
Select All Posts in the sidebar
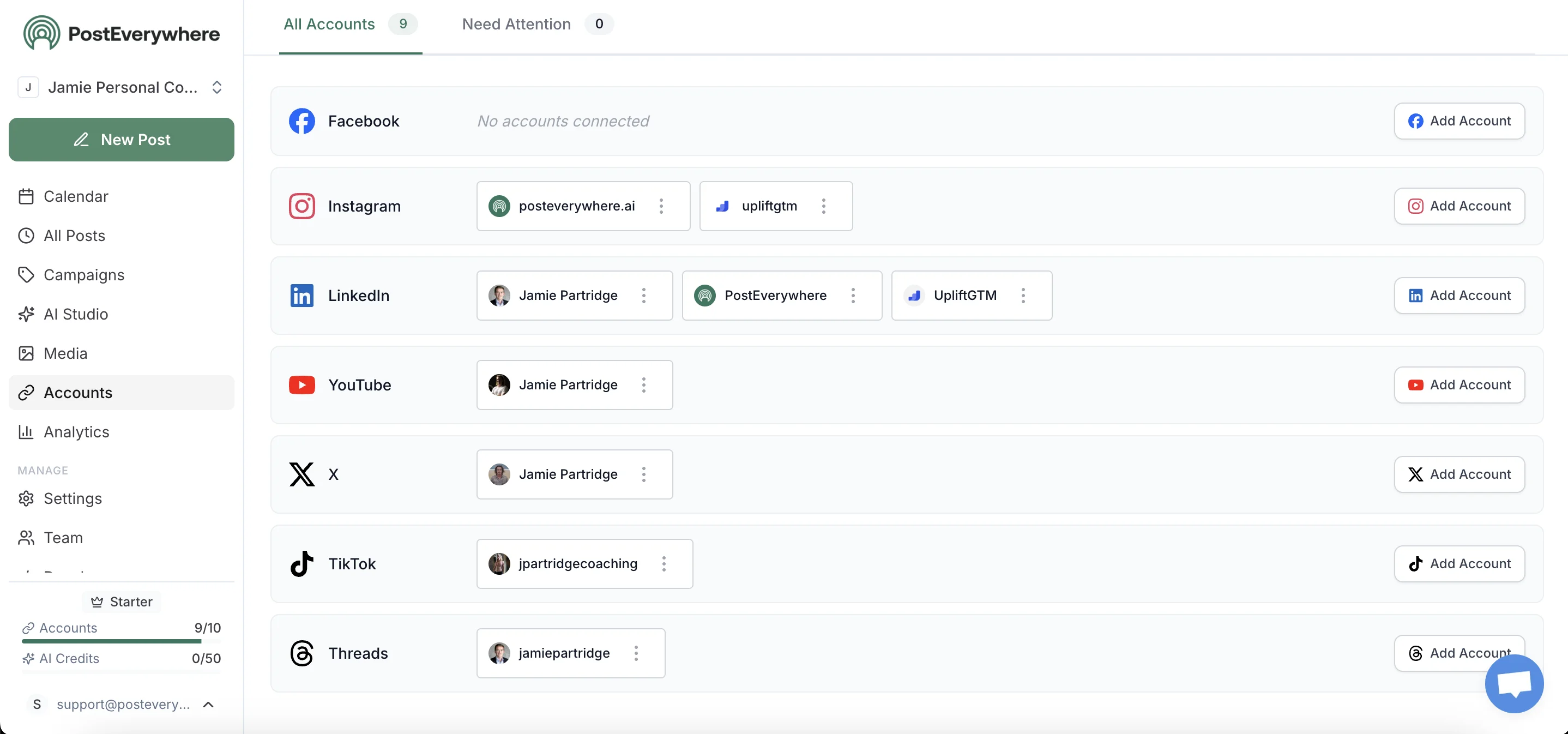click(x=74, y=236)
